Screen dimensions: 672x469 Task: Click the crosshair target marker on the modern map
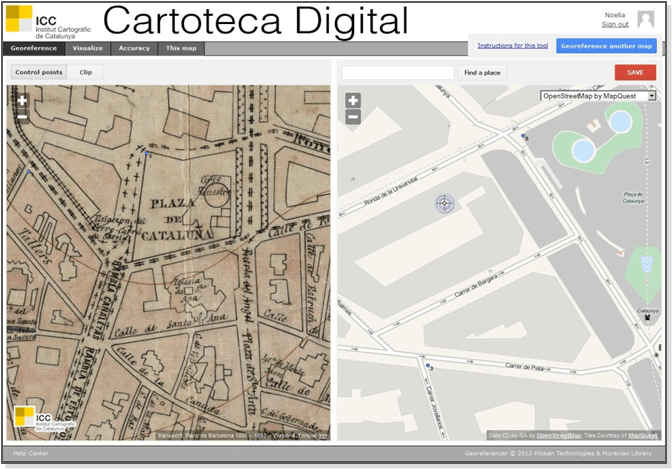coord(445,204)
